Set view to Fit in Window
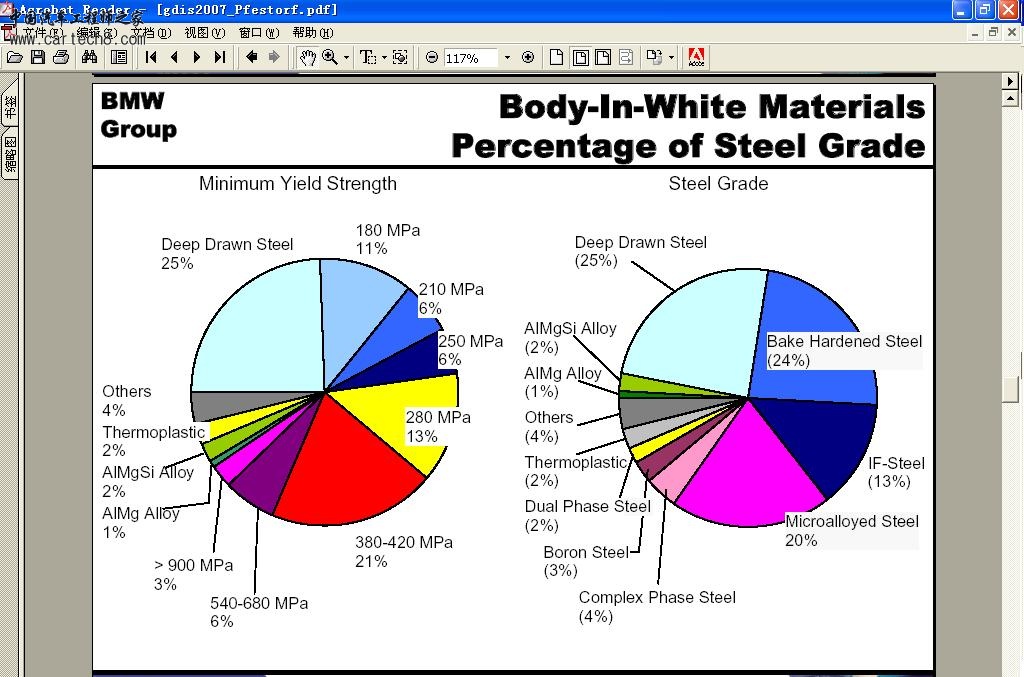Screen dimensions: 1024x677 [x=580, y=57]
